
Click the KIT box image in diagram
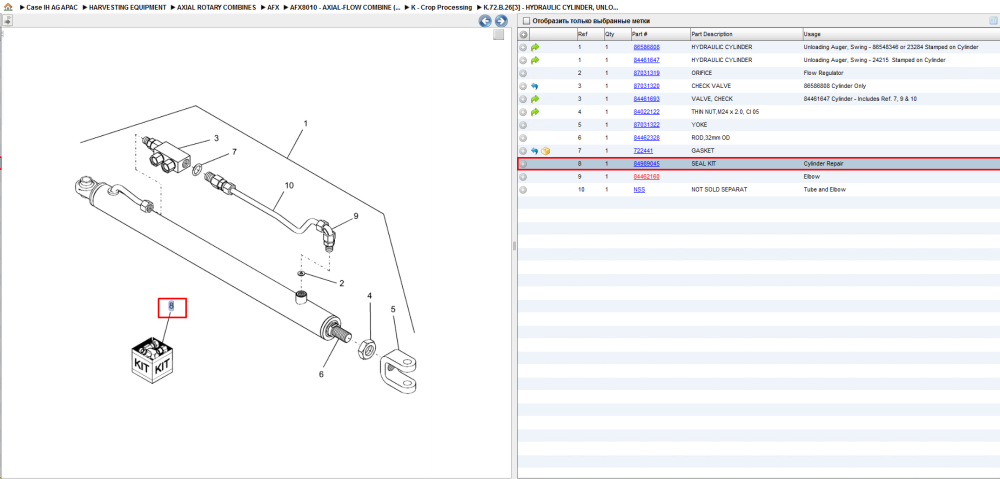[152, 360]
